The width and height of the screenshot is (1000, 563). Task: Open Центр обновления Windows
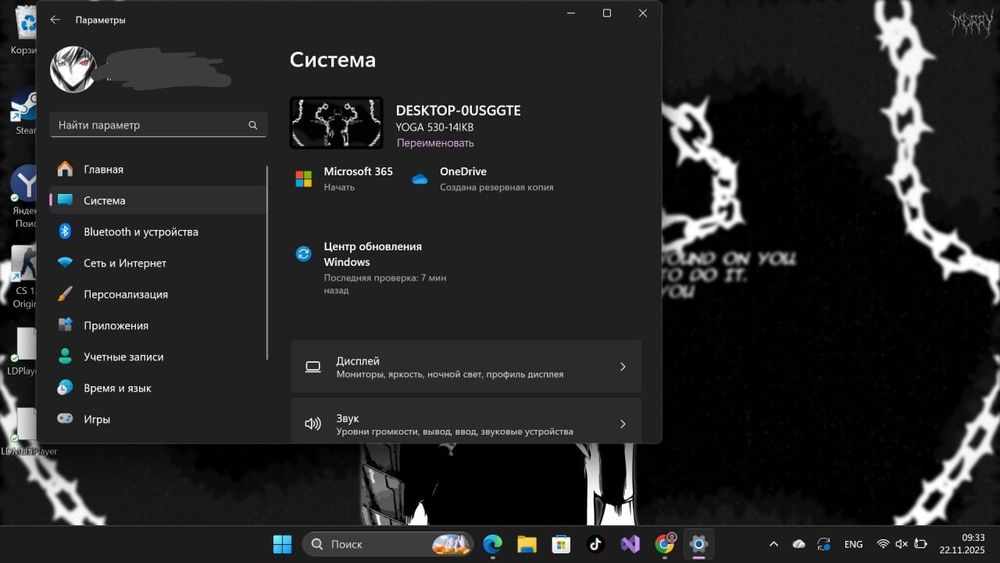[372, 267]
